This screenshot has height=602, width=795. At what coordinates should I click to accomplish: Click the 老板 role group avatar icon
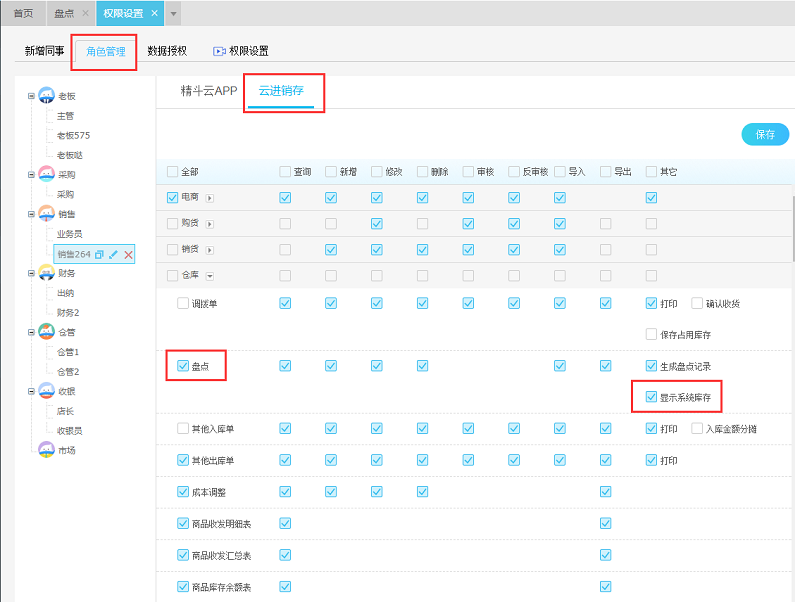[46, 96]
